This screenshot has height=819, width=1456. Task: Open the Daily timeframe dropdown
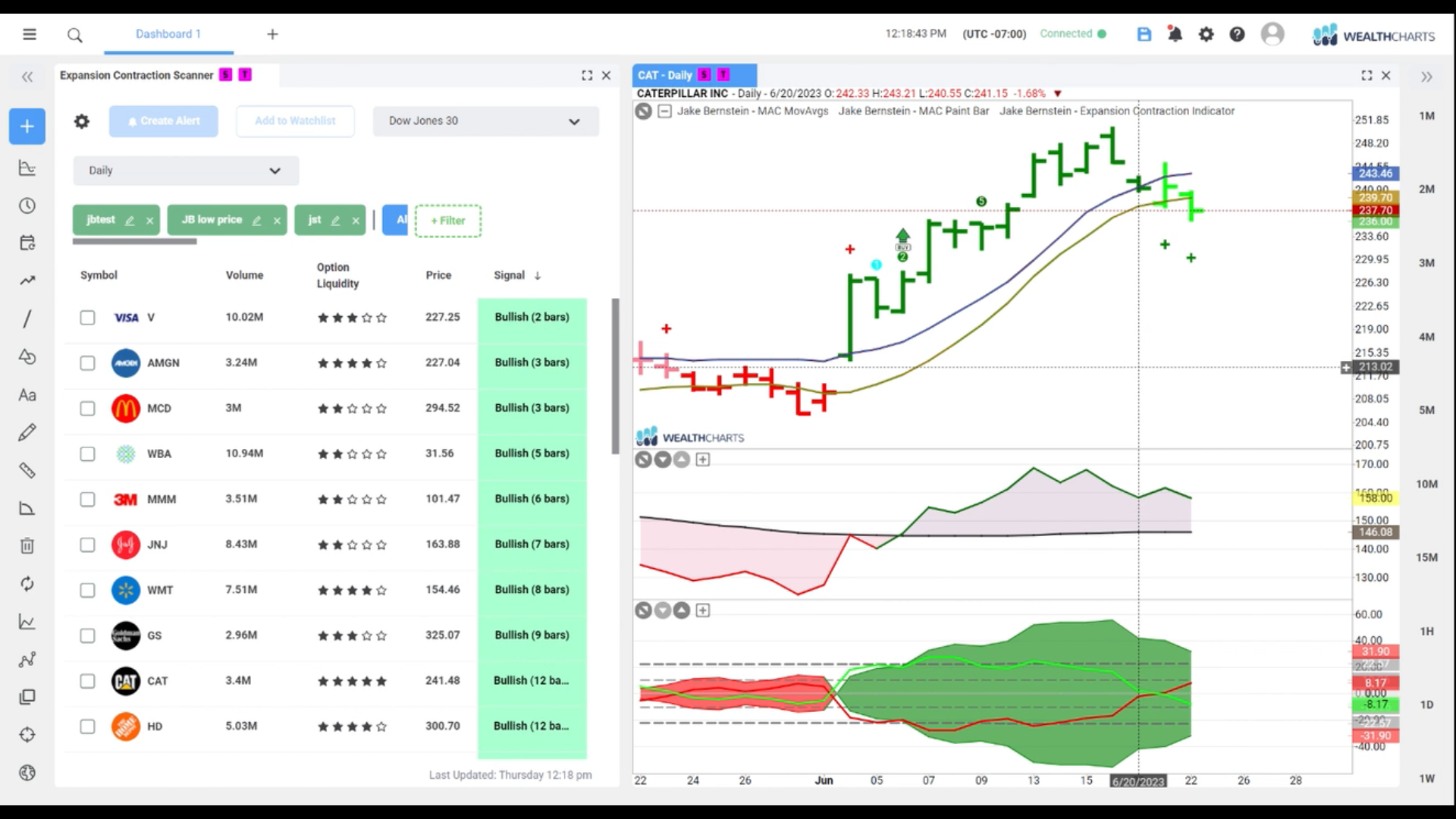[186, 171]
